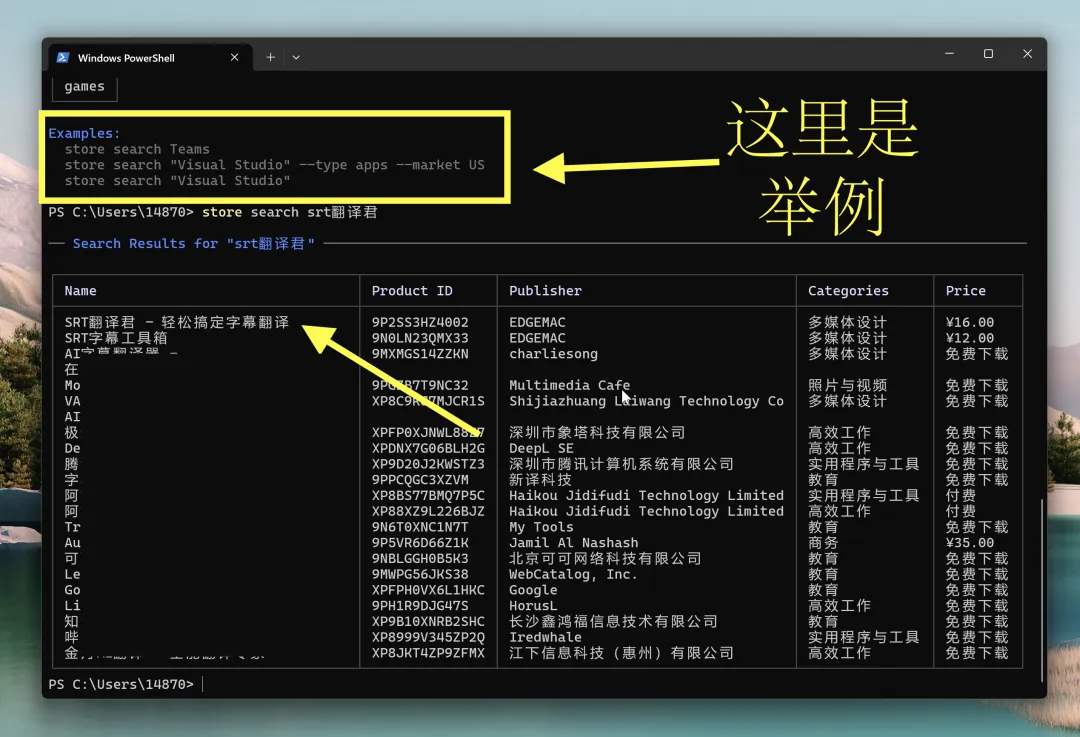Viewport: 1080px width, 737px height.
Task: Minimize the PowerShell window
Action: point(949,54)
